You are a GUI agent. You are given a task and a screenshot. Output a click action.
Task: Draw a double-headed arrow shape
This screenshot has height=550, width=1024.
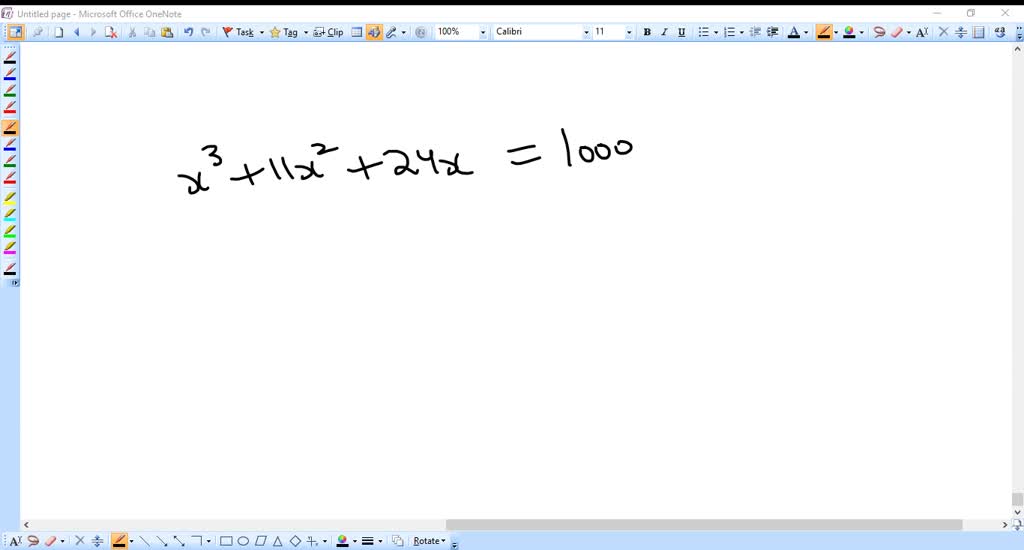click(x=179, y=541)
